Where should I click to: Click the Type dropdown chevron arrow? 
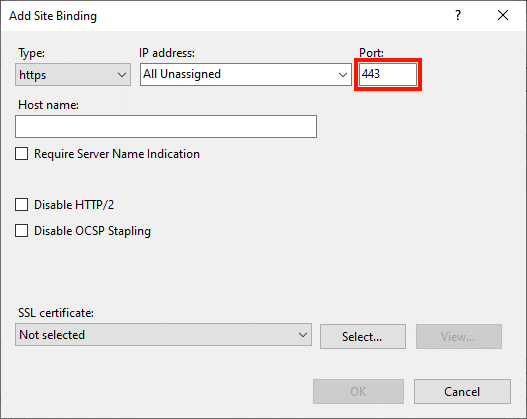(x=122, y=75)
